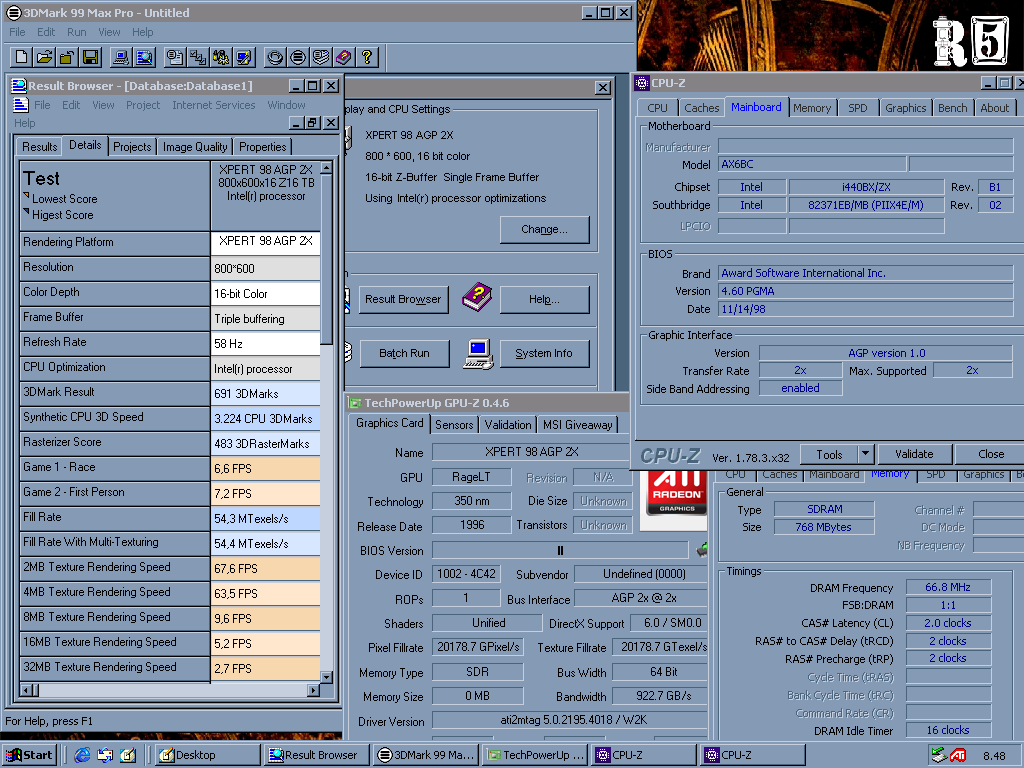Click the folder with return arrow toolbar icon

coord(67,57)
